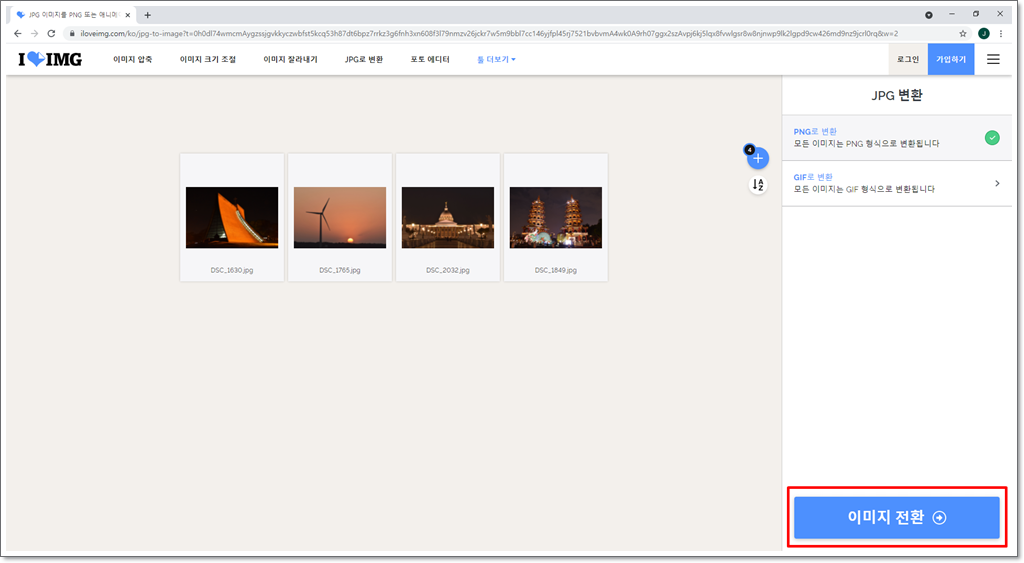Open the 이미지 압축 menu item
The height and width of the screenshot is (563, 1024).
[133, 59]
